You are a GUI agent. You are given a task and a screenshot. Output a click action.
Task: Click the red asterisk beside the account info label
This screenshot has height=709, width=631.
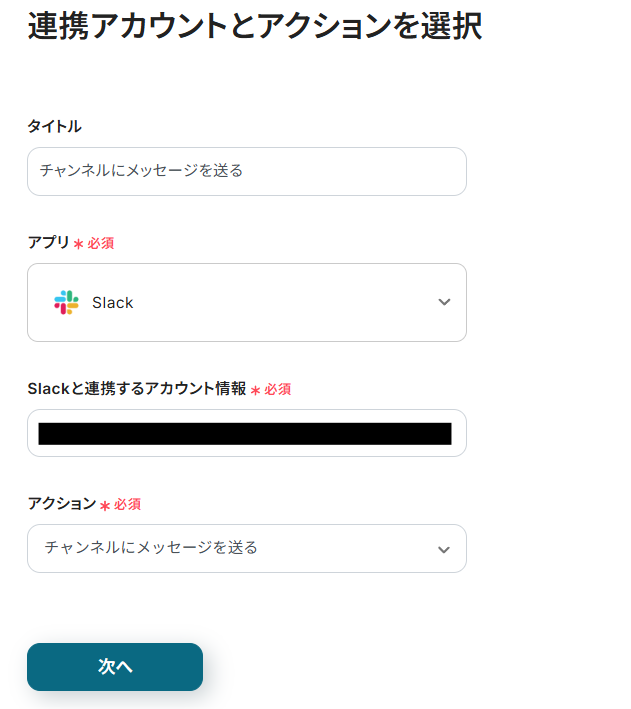[255, 390]
